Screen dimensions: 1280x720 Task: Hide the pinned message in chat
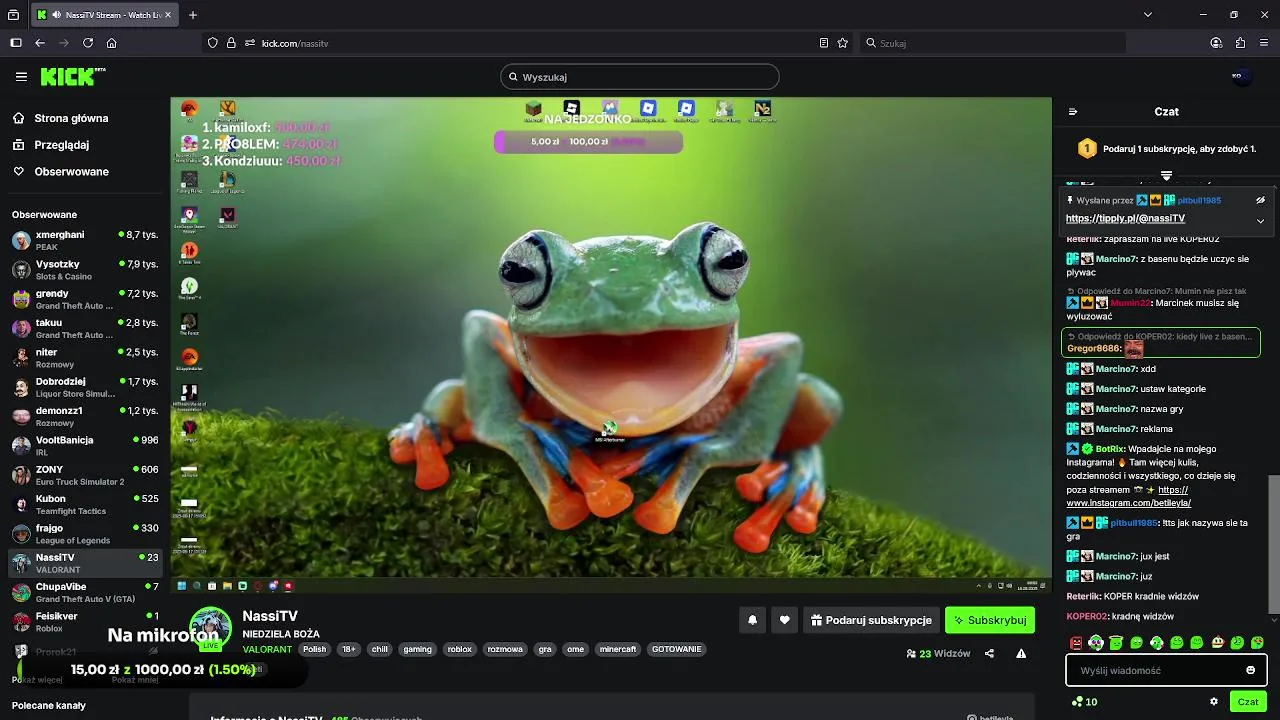(x=1260, y=200)
